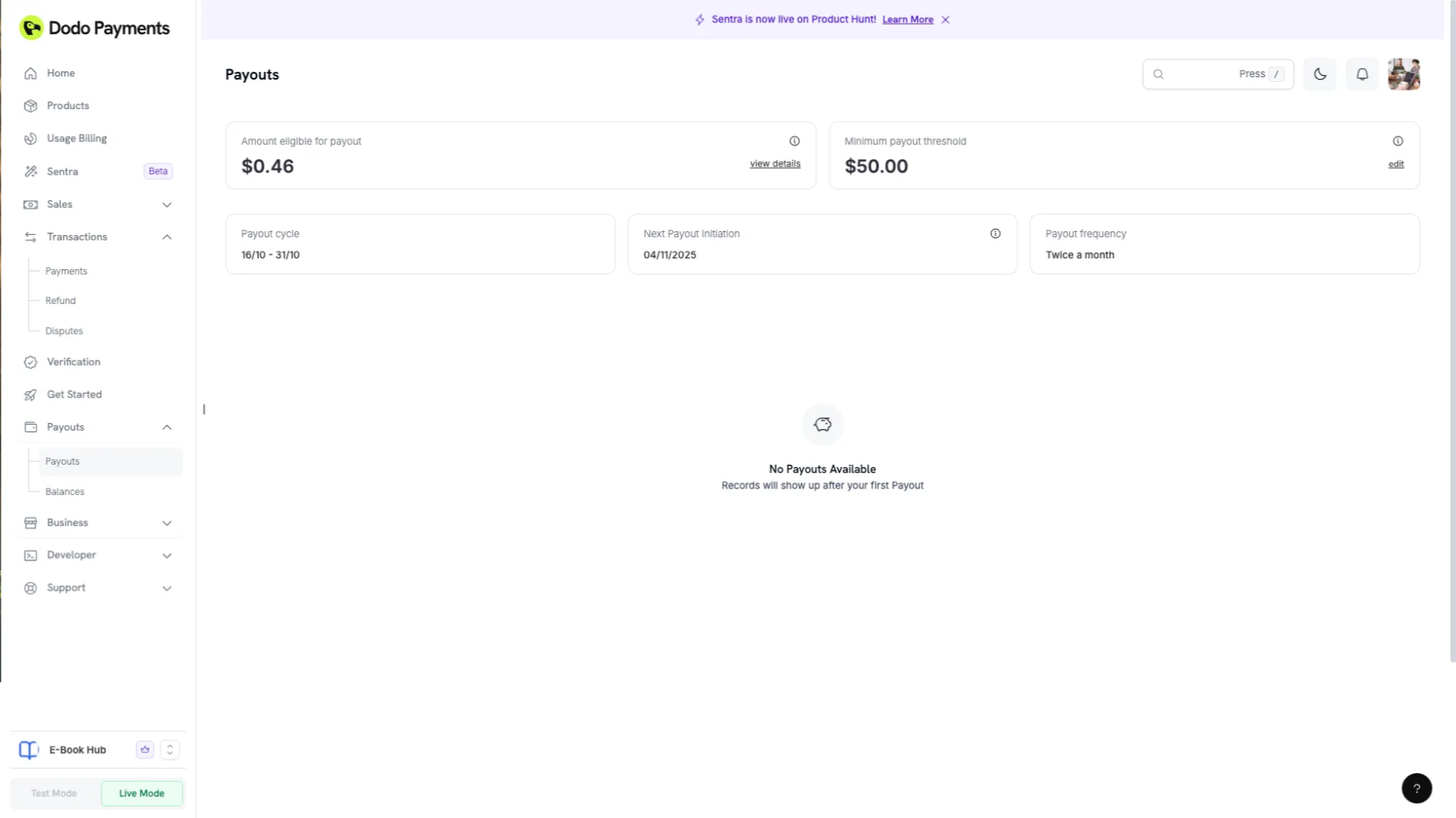Select the Products sidebar icon

pos(30,105)
